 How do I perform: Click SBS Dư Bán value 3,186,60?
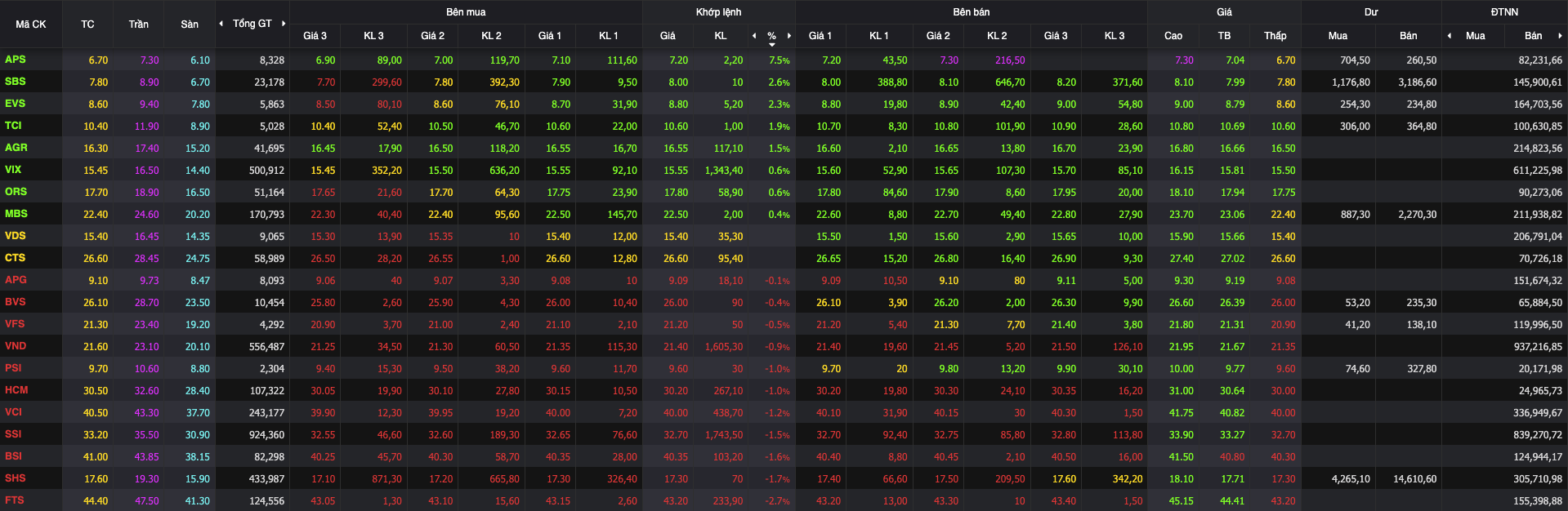1417,82
